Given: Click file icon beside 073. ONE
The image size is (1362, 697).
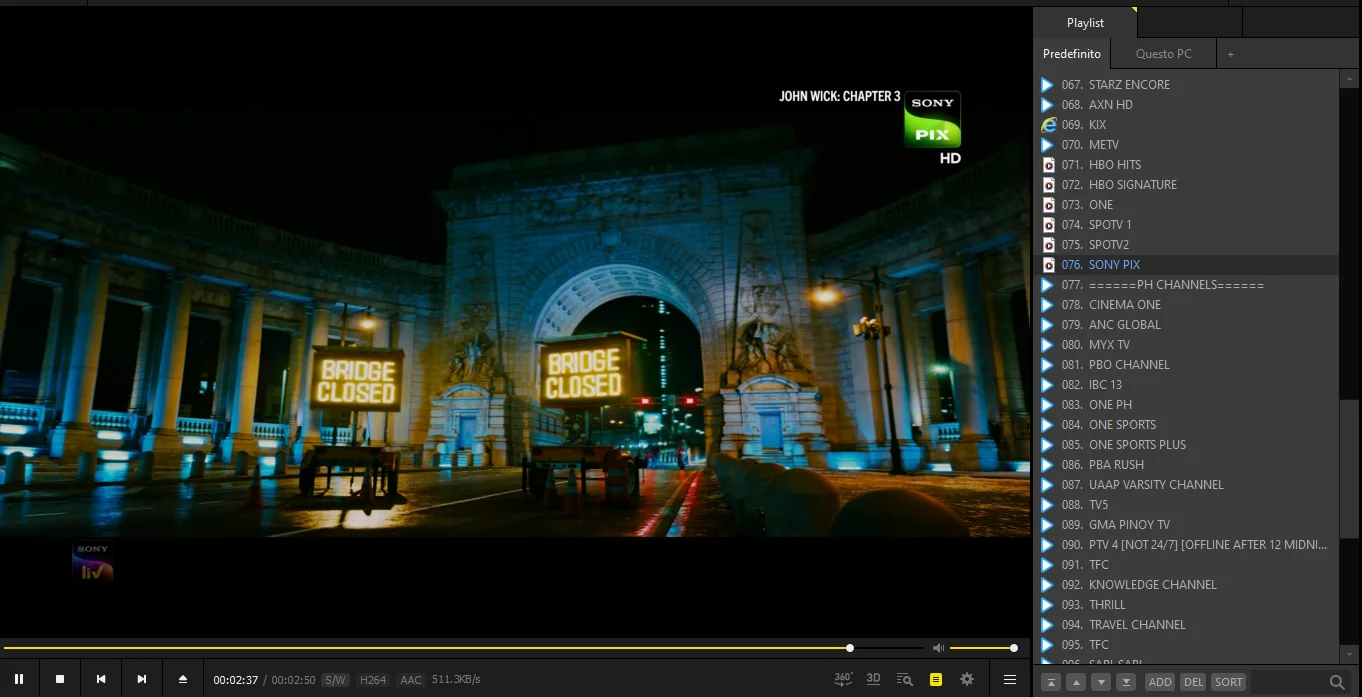Looking at the screenshot, I should [x=1048, y=205].
